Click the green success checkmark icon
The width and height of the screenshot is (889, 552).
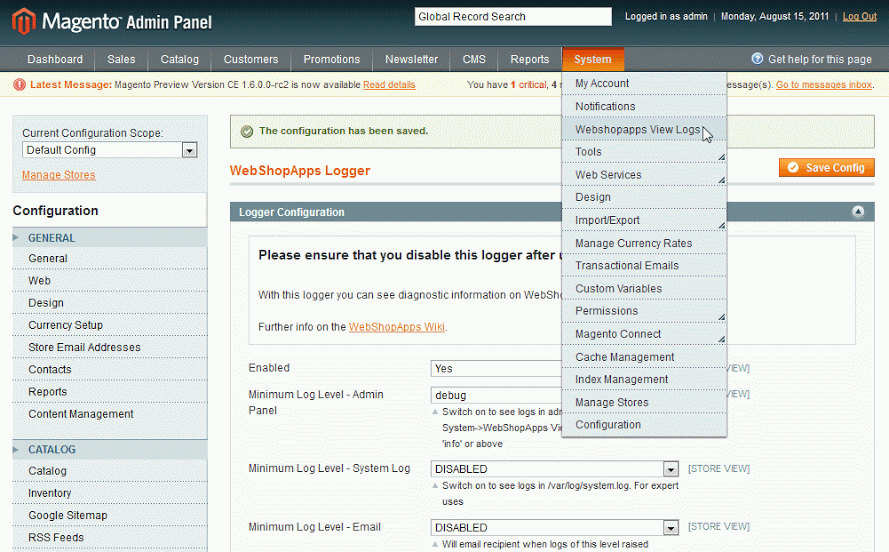(246, 131)
